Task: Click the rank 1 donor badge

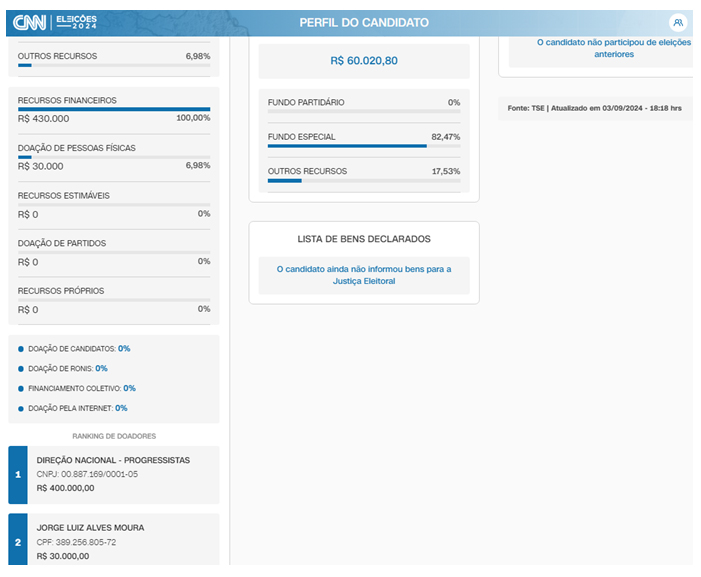Action: pos(17,475)
